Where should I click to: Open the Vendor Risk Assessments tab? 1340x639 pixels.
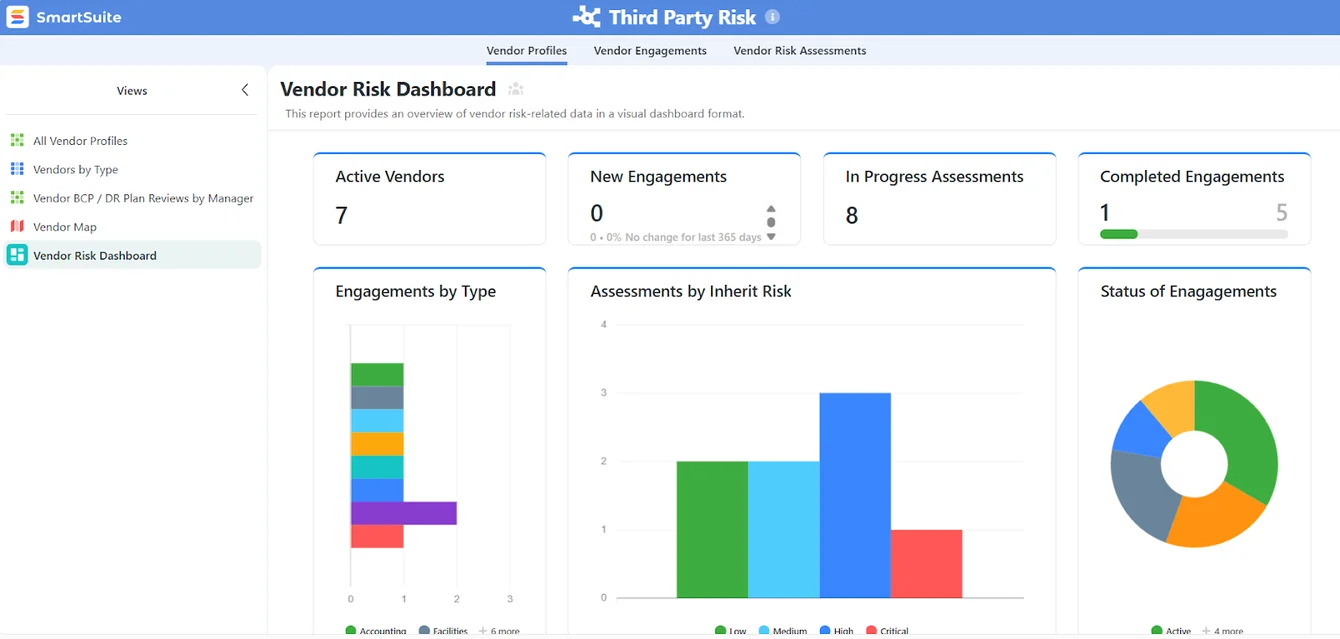pos(800,51)
